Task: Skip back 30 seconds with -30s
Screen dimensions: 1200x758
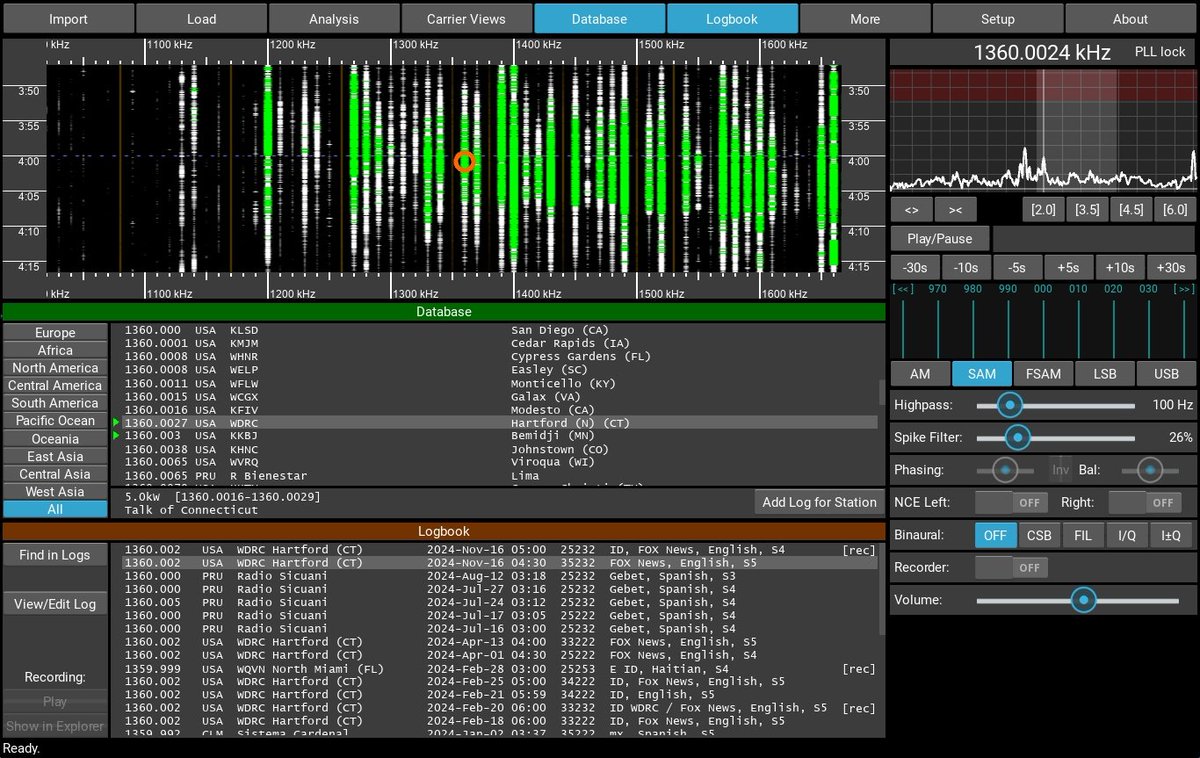Action: click(x=915, y=268)
